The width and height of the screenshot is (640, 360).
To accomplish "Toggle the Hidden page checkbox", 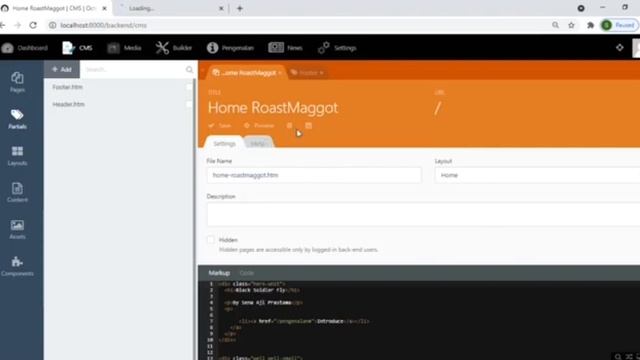I will (211, 240).
